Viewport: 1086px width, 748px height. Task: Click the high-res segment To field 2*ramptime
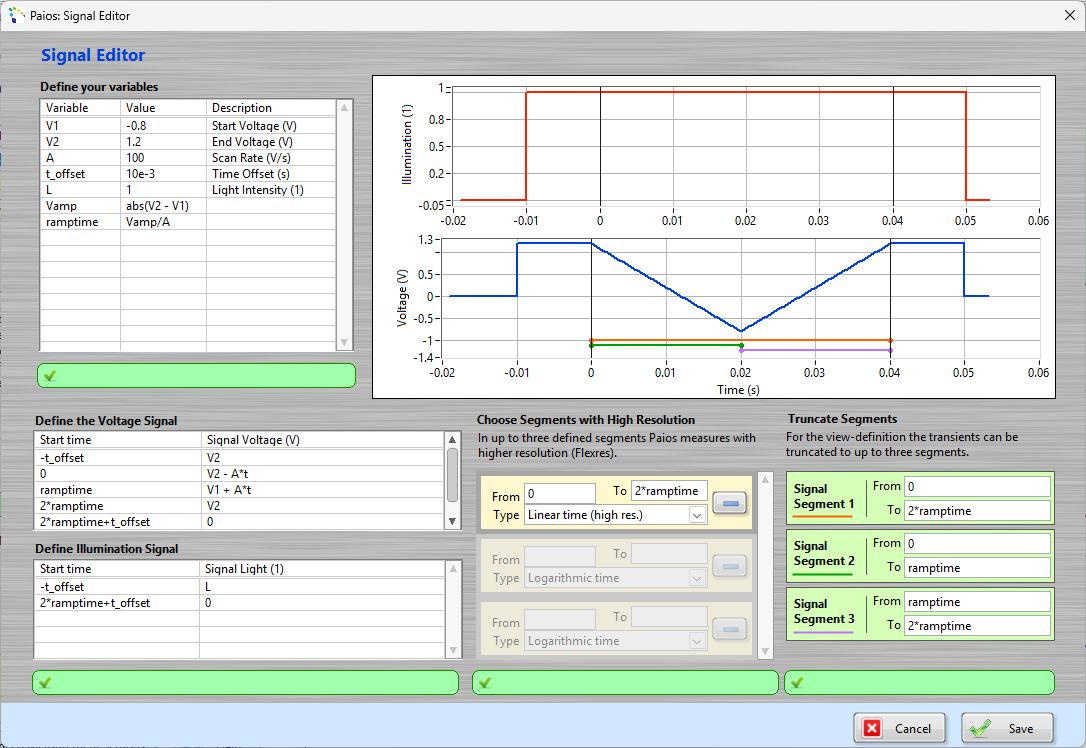click(x=669, y=490)
